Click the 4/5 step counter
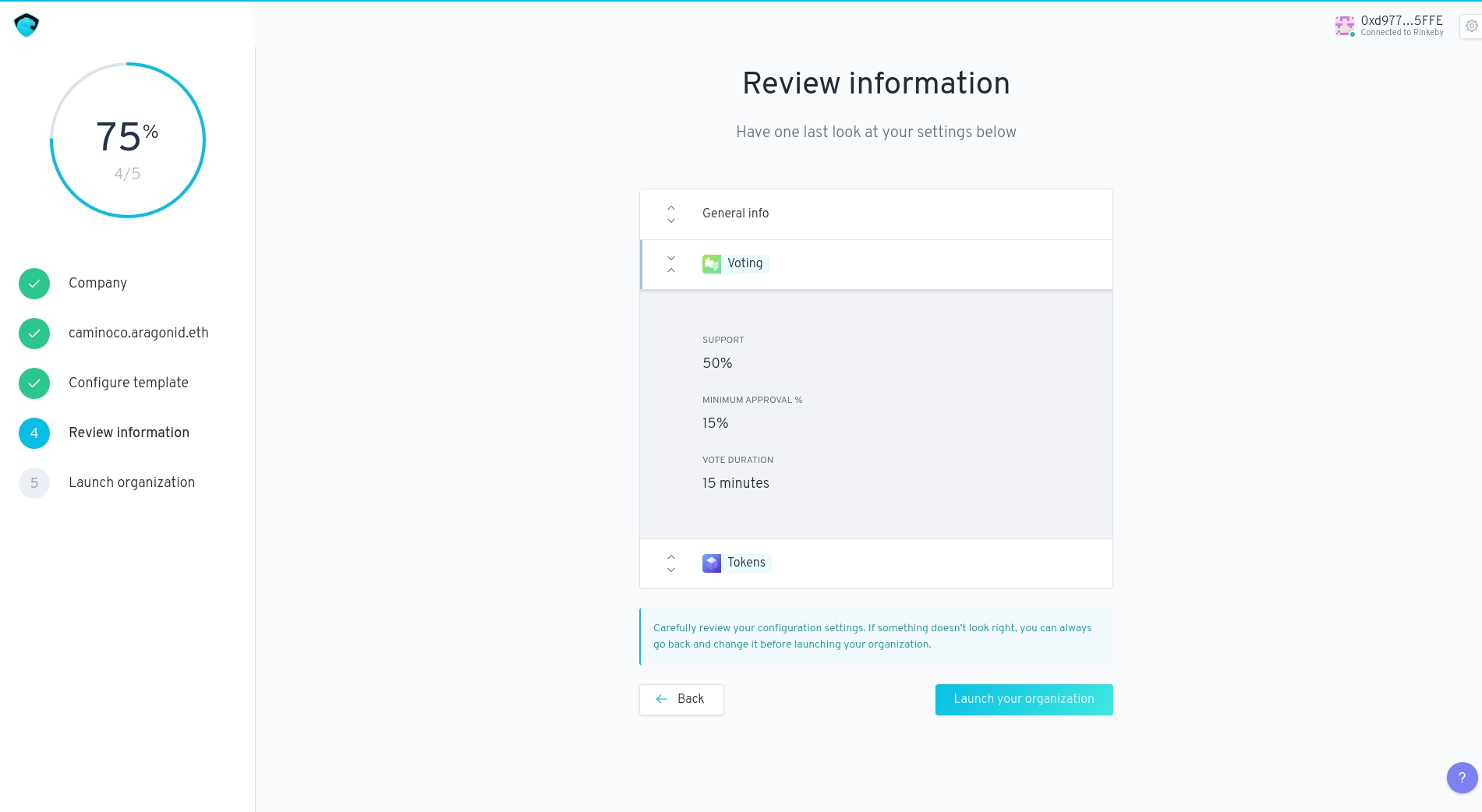 (x=127, y=174)
